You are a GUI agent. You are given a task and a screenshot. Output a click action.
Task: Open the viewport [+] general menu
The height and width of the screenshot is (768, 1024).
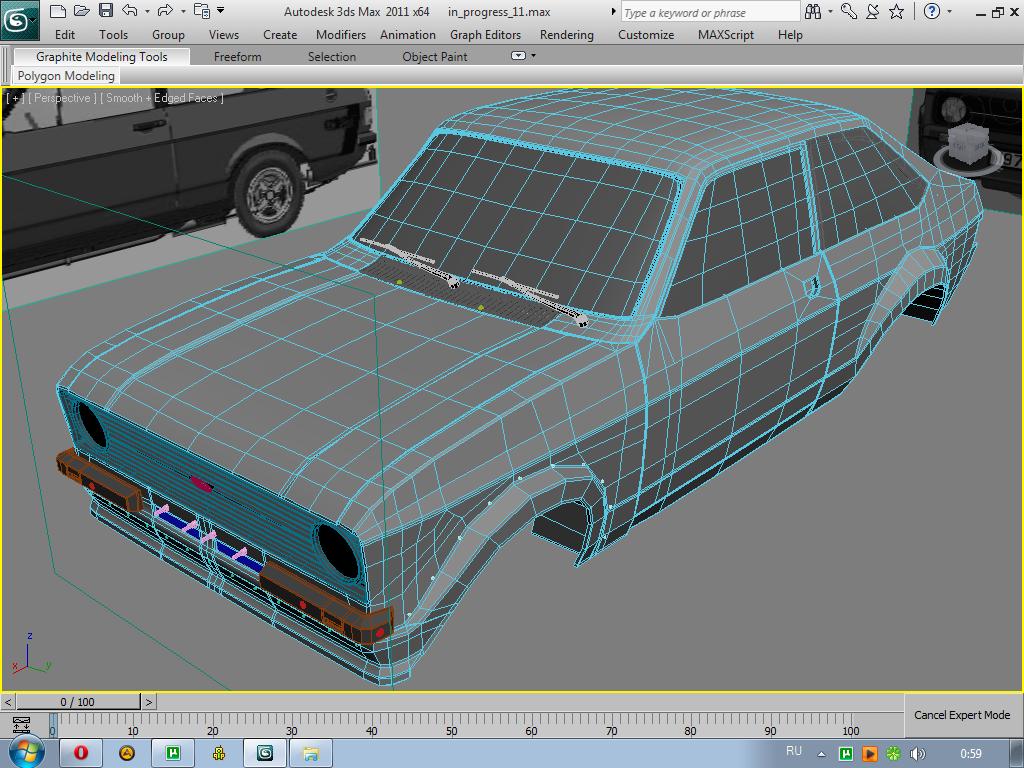point(15,98)
